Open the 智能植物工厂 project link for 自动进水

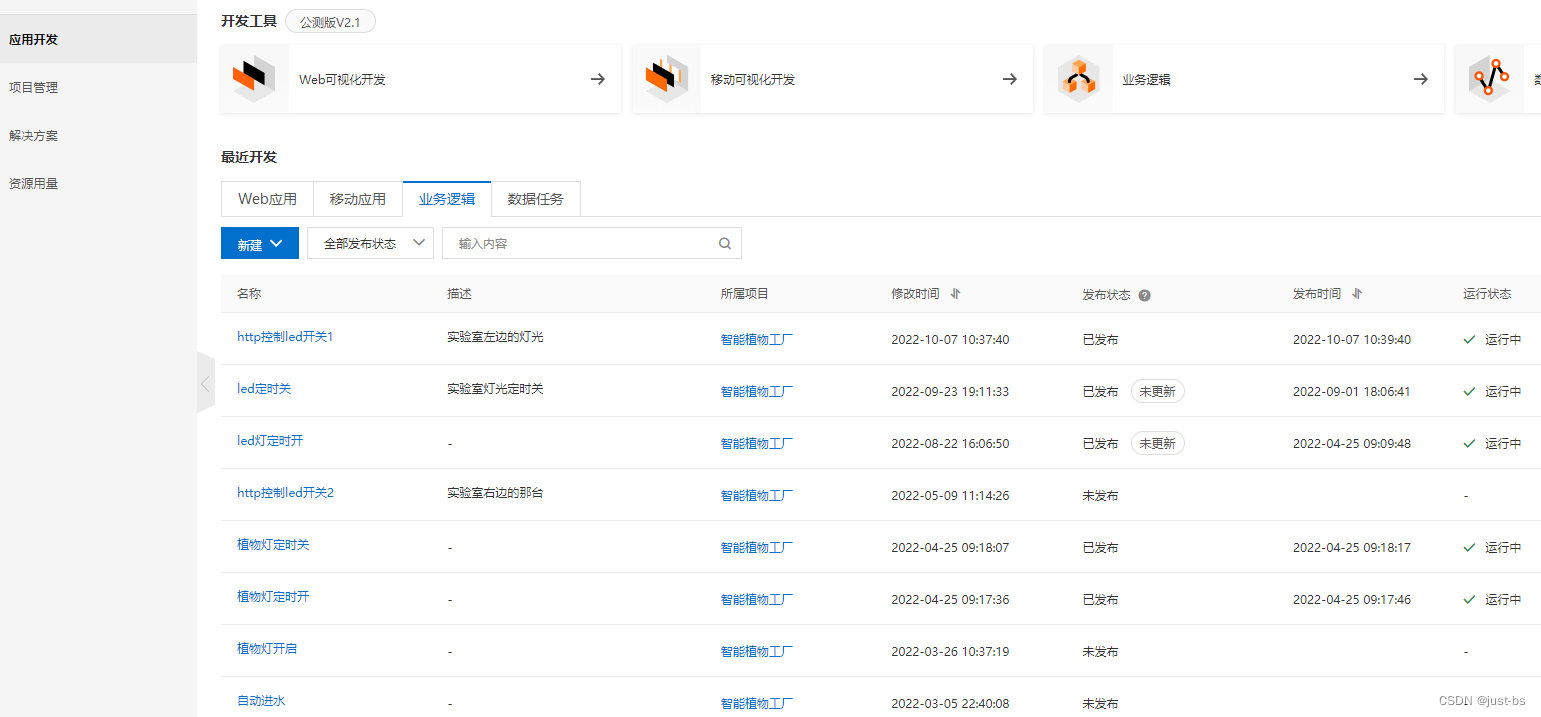[x=756, y=703]
